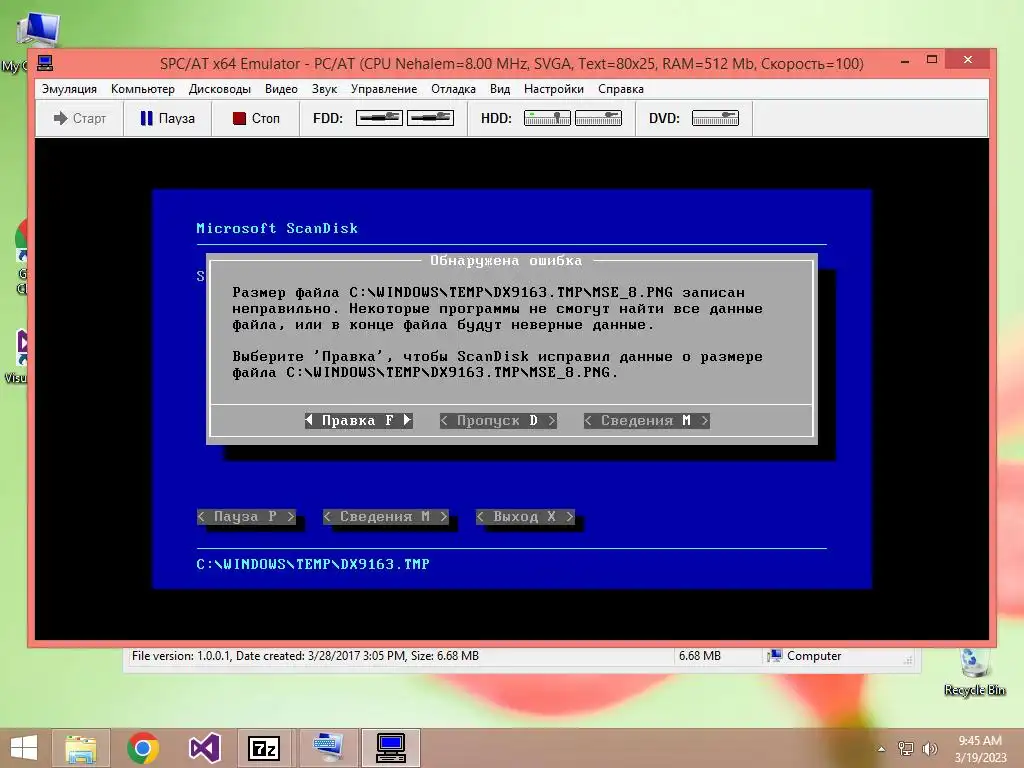Click Microsoft ScanDisk title text
This screenshot has height=768, width=1024.
coord(277,229)
